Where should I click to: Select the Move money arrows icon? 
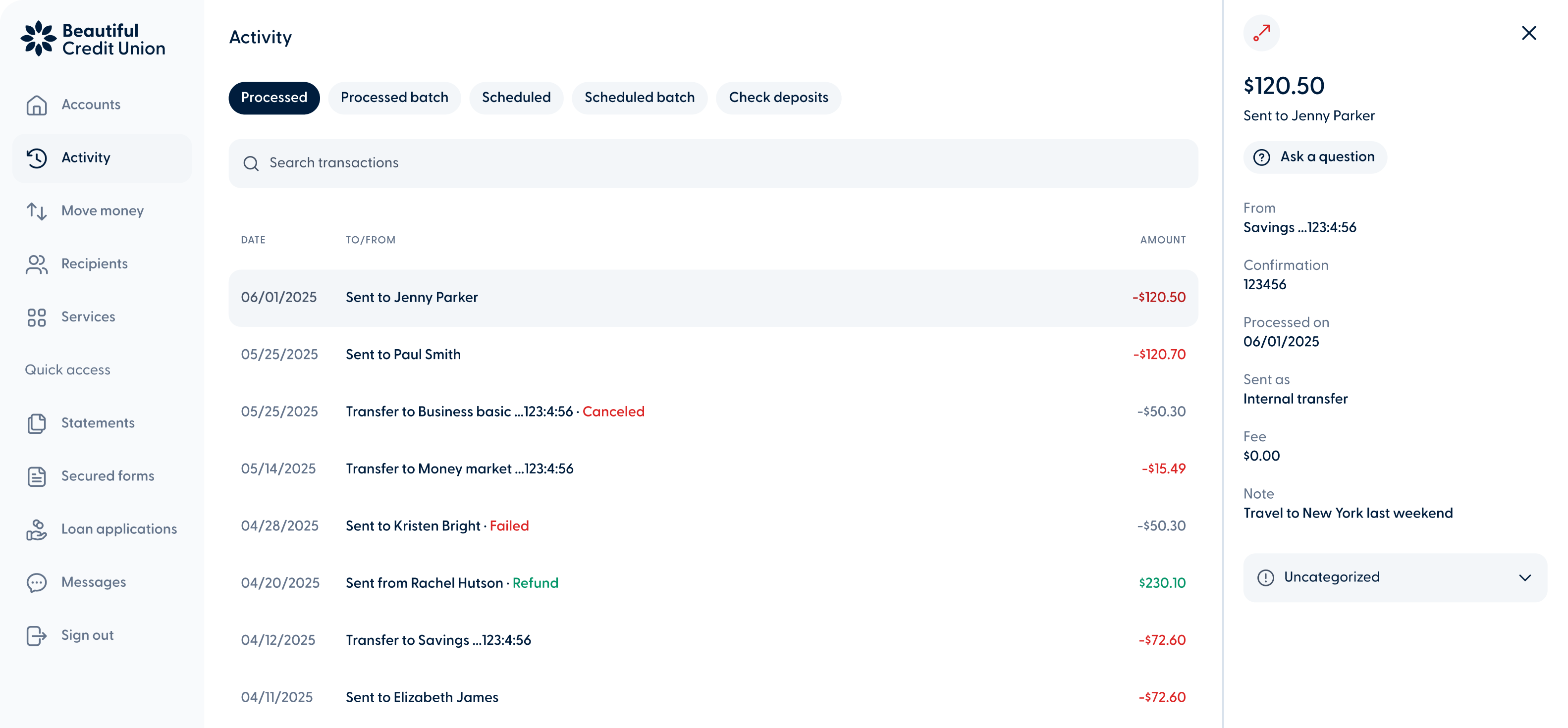pyautogui.click(x=37, y=211)
